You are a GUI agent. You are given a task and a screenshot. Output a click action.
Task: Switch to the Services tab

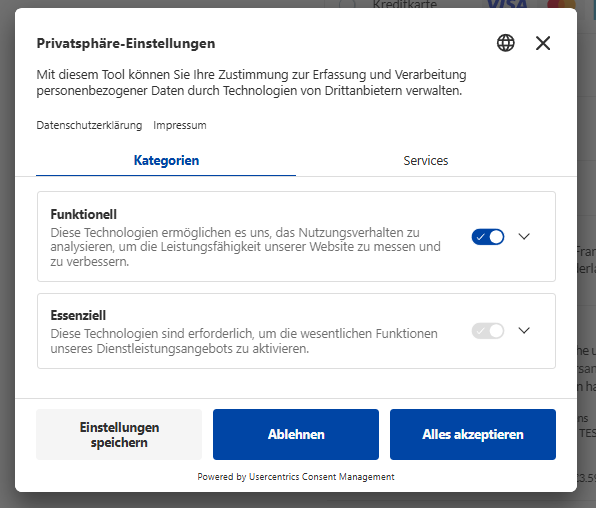pyautogui.click(x=426, y=160)
